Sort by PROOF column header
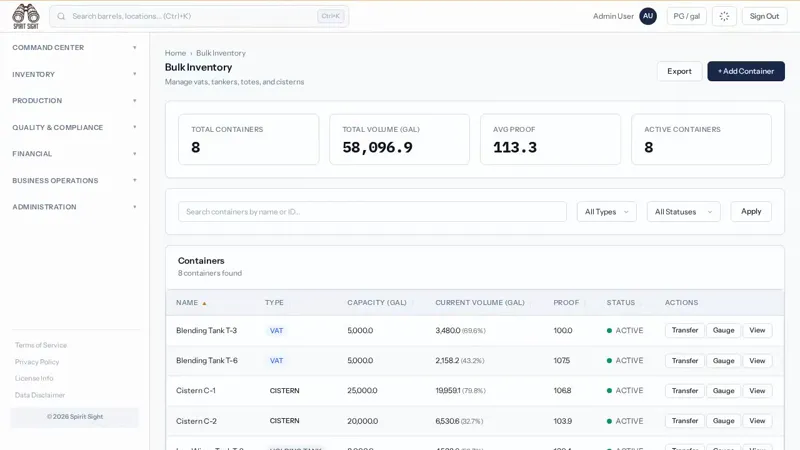 coord(566,303)
